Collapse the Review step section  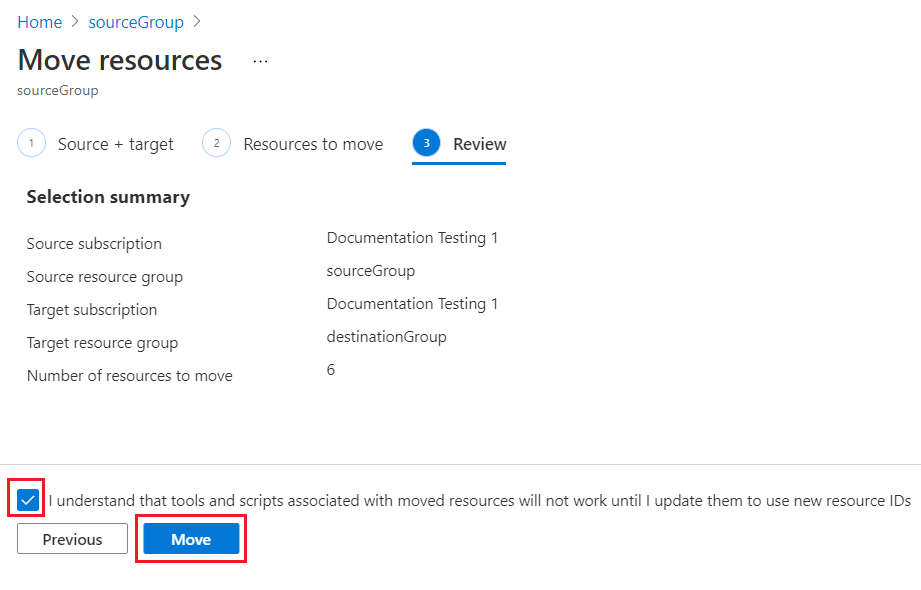click(x=480, y=143)
